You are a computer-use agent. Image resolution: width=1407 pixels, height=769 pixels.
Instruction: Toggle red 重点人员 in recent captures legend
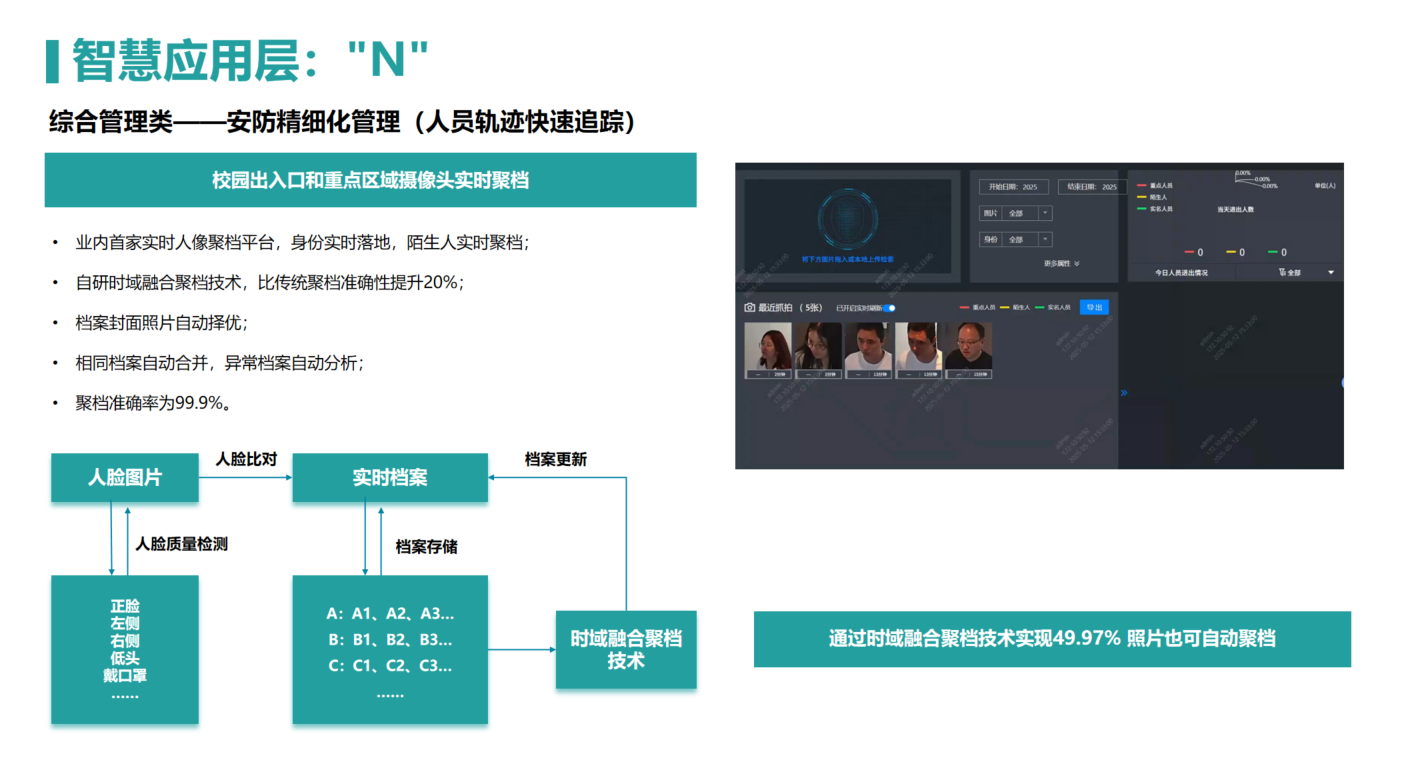(964, 308)
